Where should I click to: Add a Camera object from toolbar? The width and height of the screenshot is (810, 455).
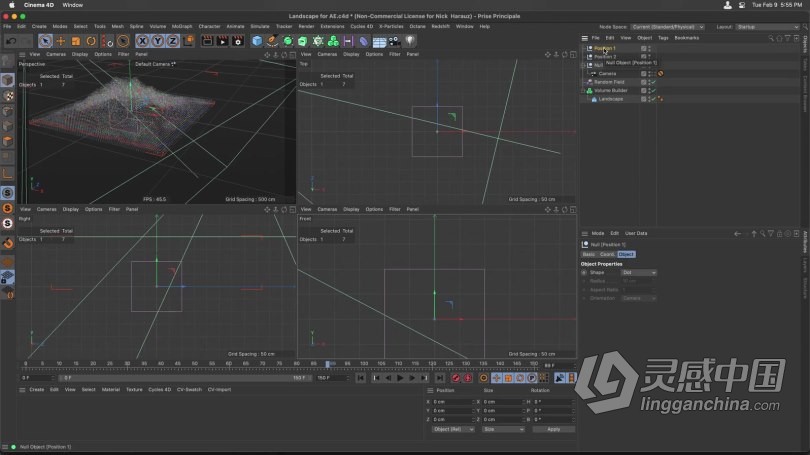coord(395,41)
